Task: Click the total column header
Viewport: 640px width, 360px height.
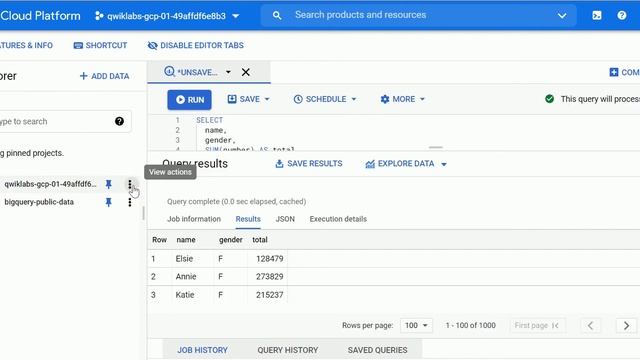Action: pyautogui.click(x=260, y=240)
